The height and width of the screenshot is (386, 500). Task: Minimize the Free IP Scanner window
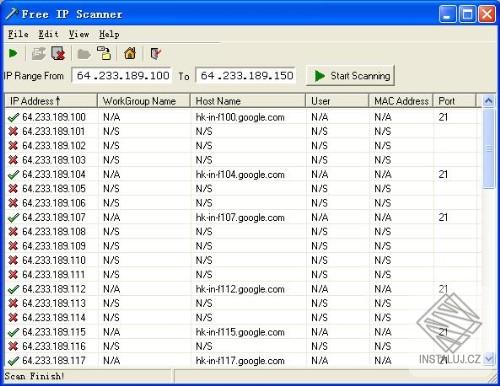point(447,14)
